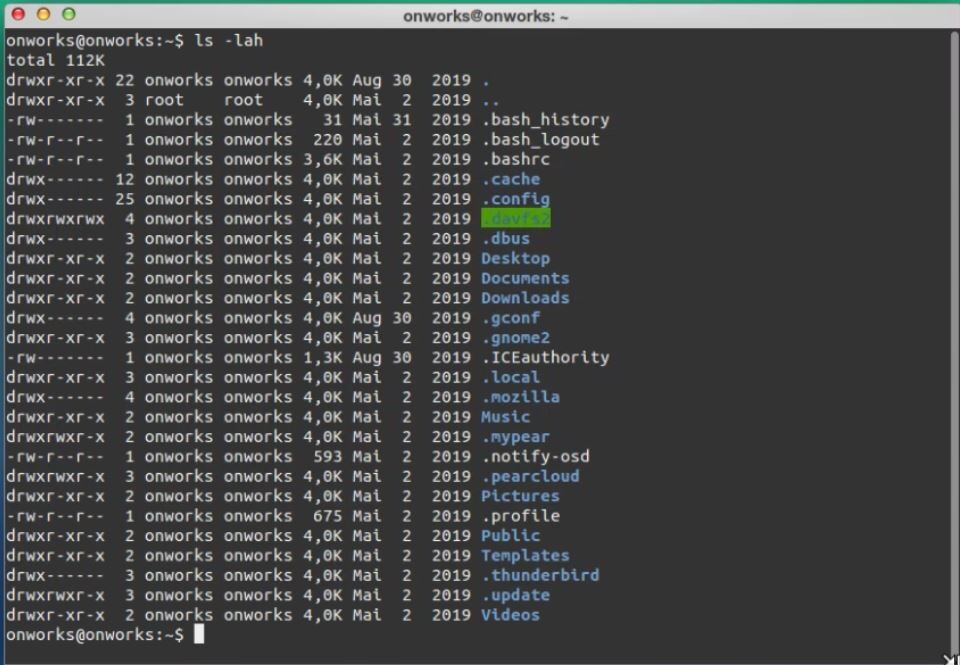
Task: Click the yellow minimize window button
Action: [43, 14]
